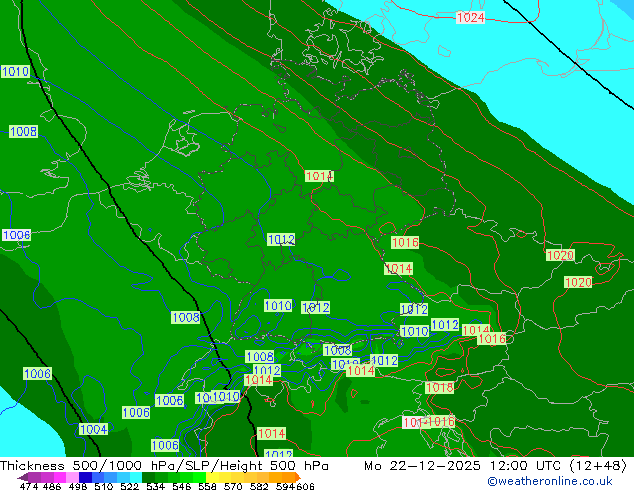Pick the cyan legend swatch

pos(136,477)
